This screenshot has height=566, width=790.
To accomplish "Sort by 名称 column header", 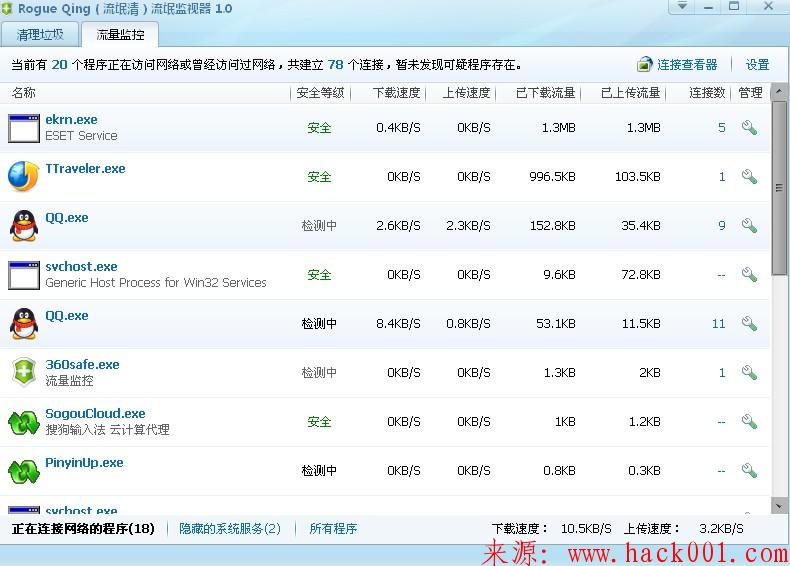I will tap(23, 93).
